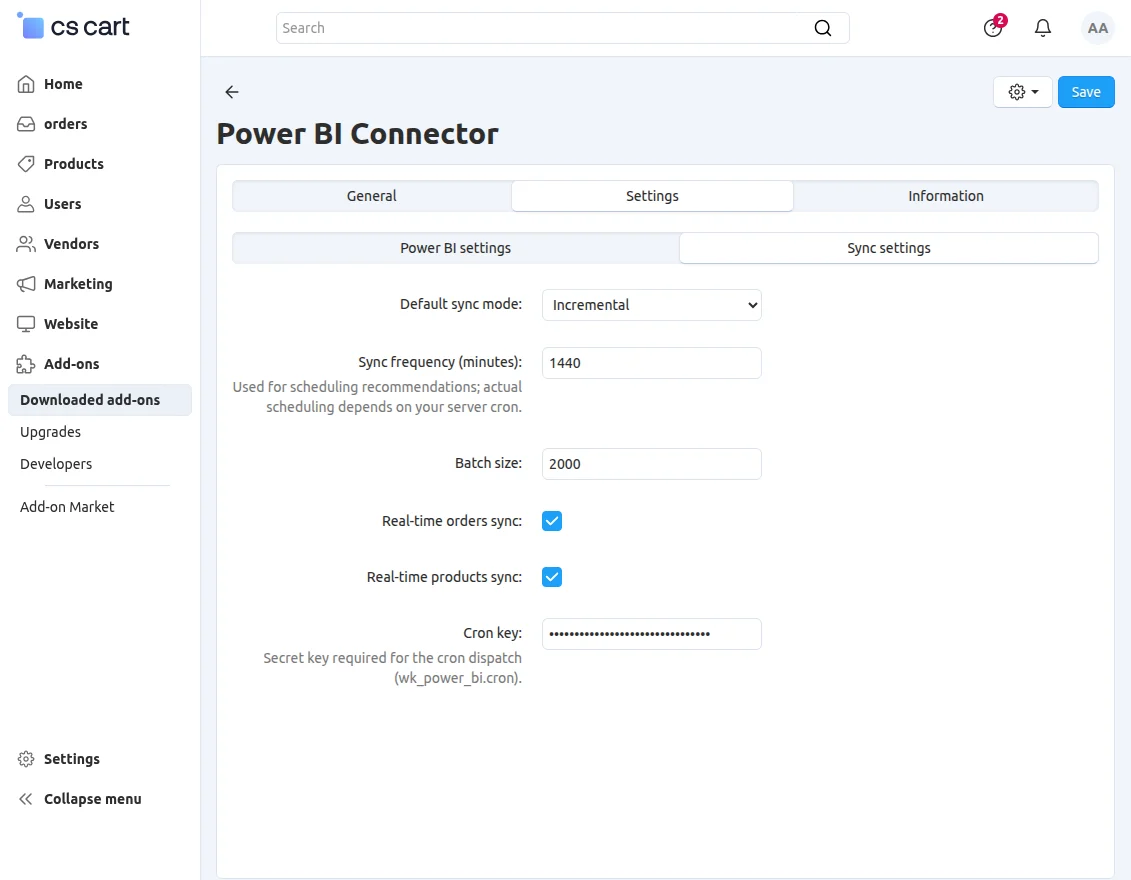Focus the Cron key field
This screenshot has width=1131, height=880.
tap(651, 634)
